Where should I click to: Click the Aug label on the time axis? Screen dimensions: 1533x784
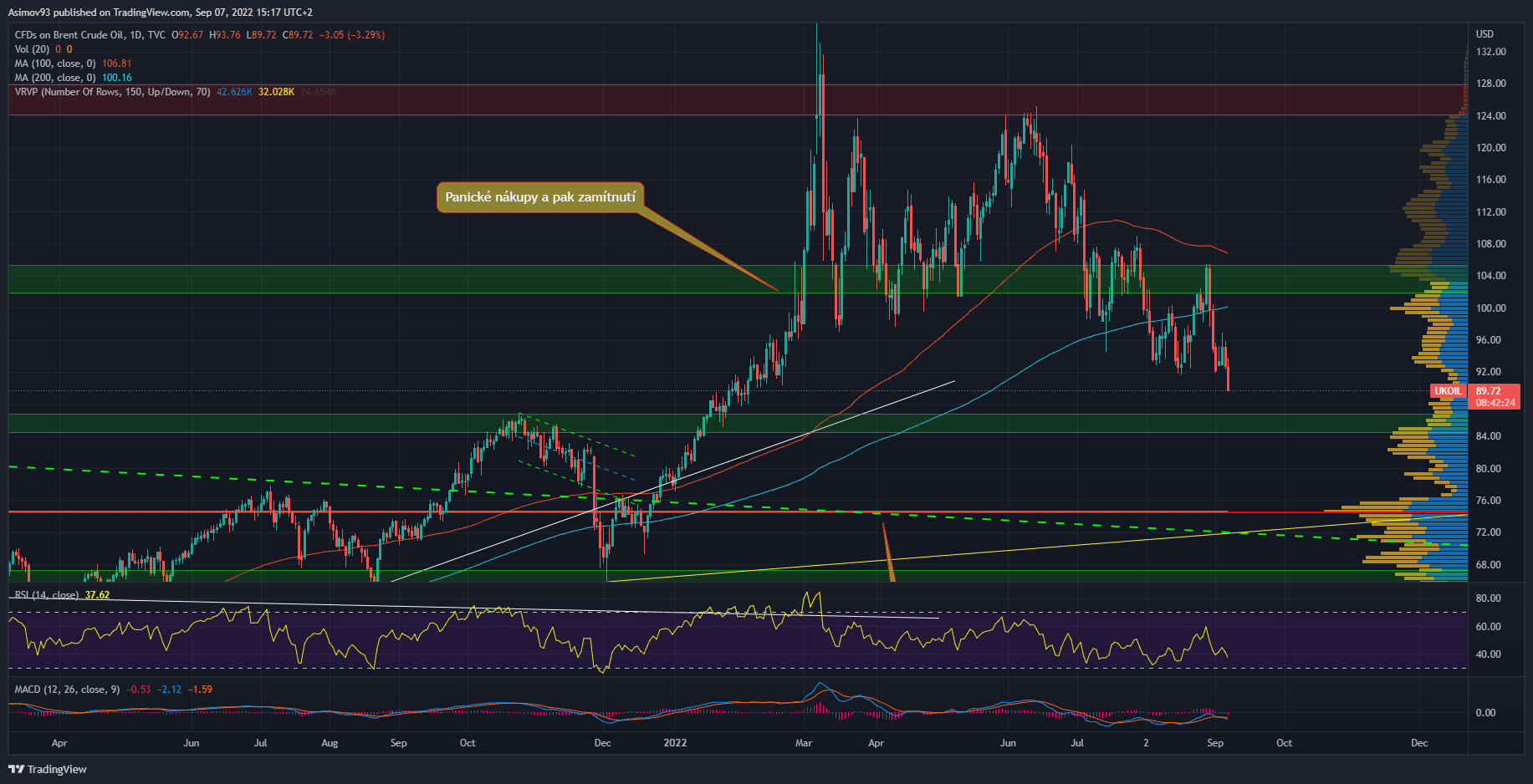pos(330,743)
